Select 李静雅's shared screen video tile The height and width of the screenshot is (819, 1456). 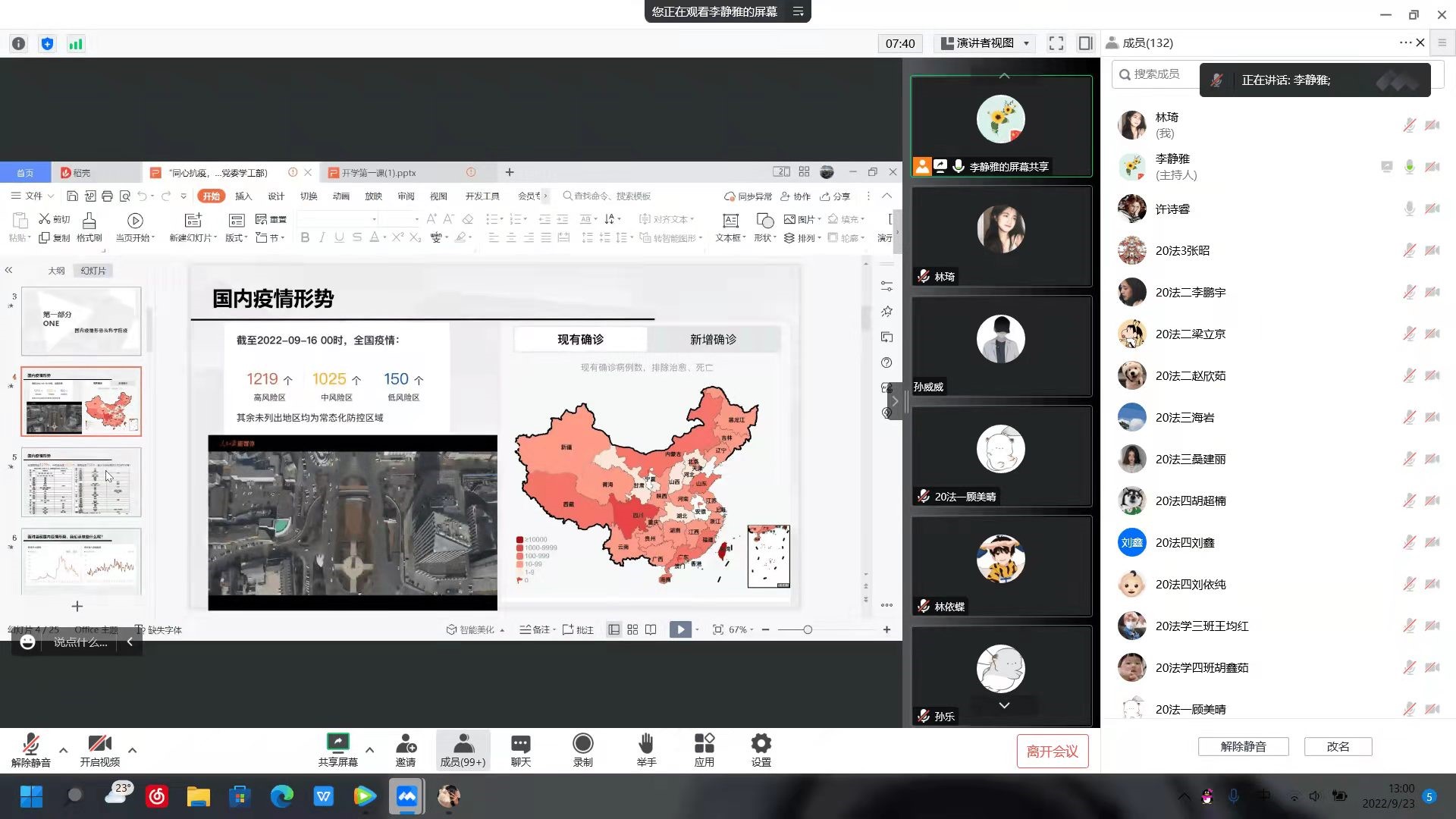click(x=1001, y=127)
